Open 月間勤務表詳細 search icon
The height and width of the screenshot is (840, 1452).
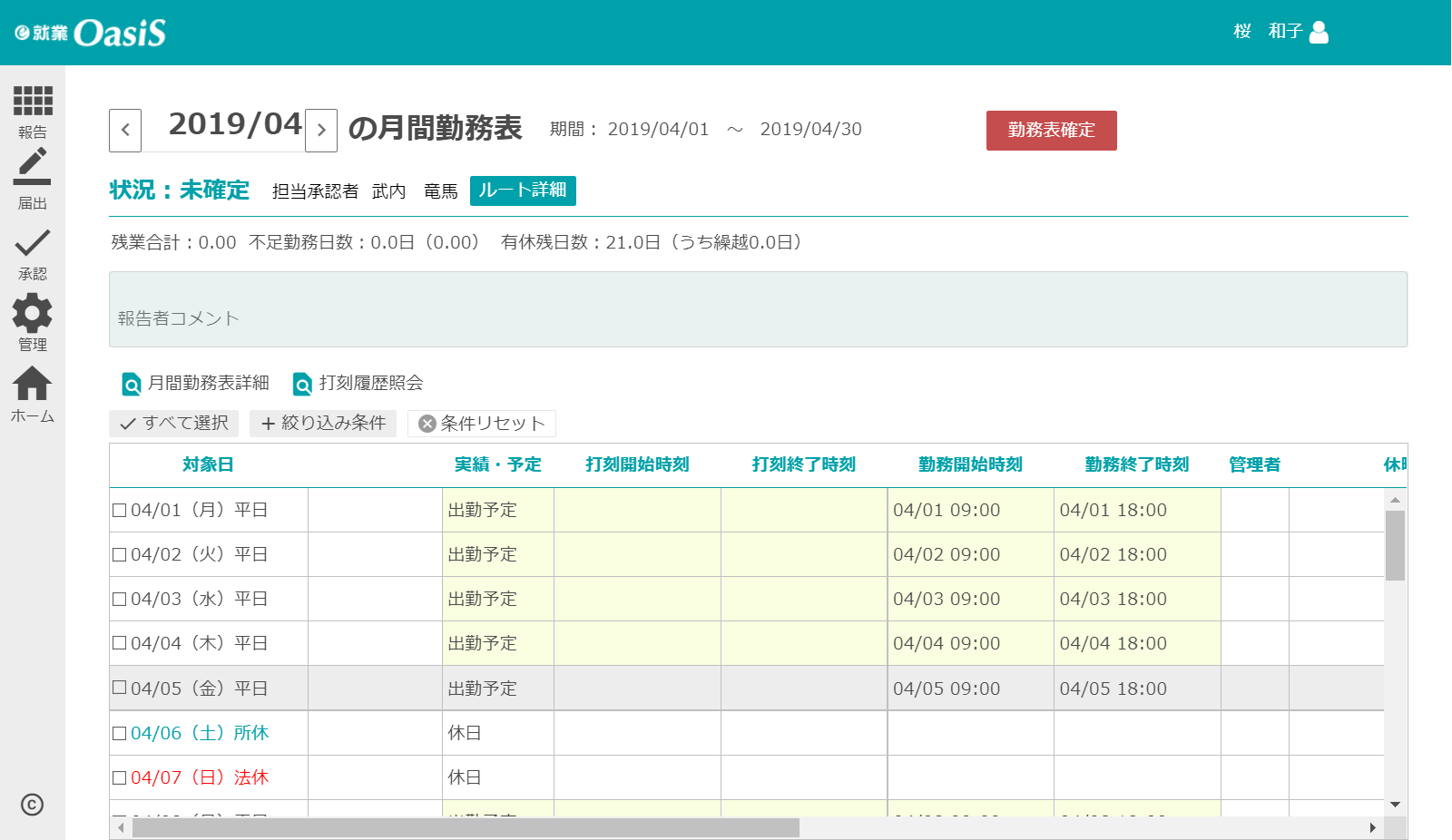(132, 385)
